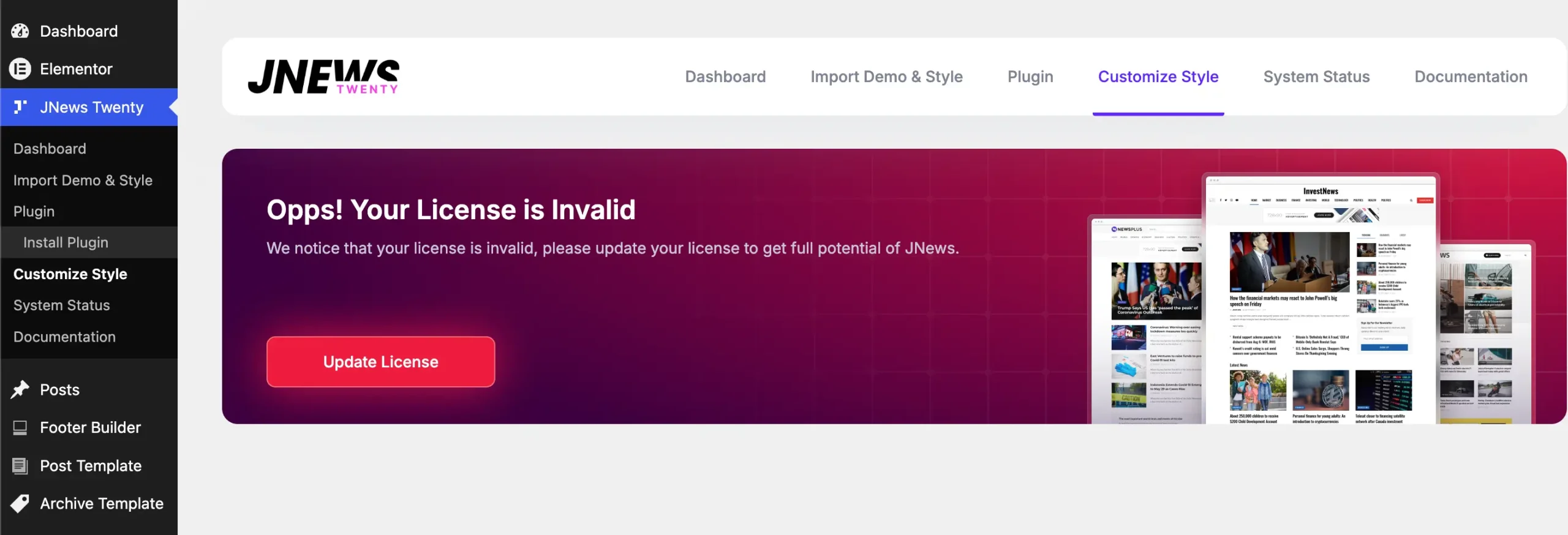1568x535 pixels.
Task: Click the Archive Template tag icon
Action: tap(20, 504)
